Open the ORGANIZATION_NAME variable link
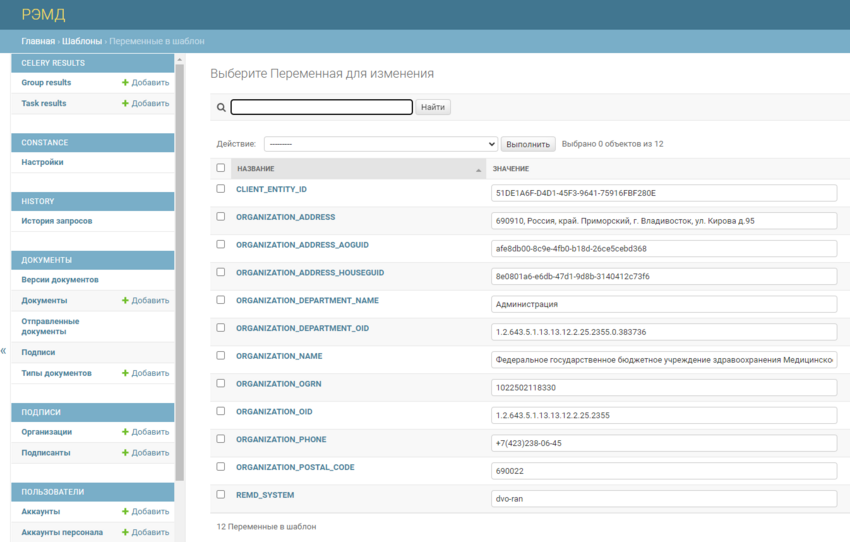Image resolution: width=850 pixels, height=542 pixels. [x=279, y=356]
